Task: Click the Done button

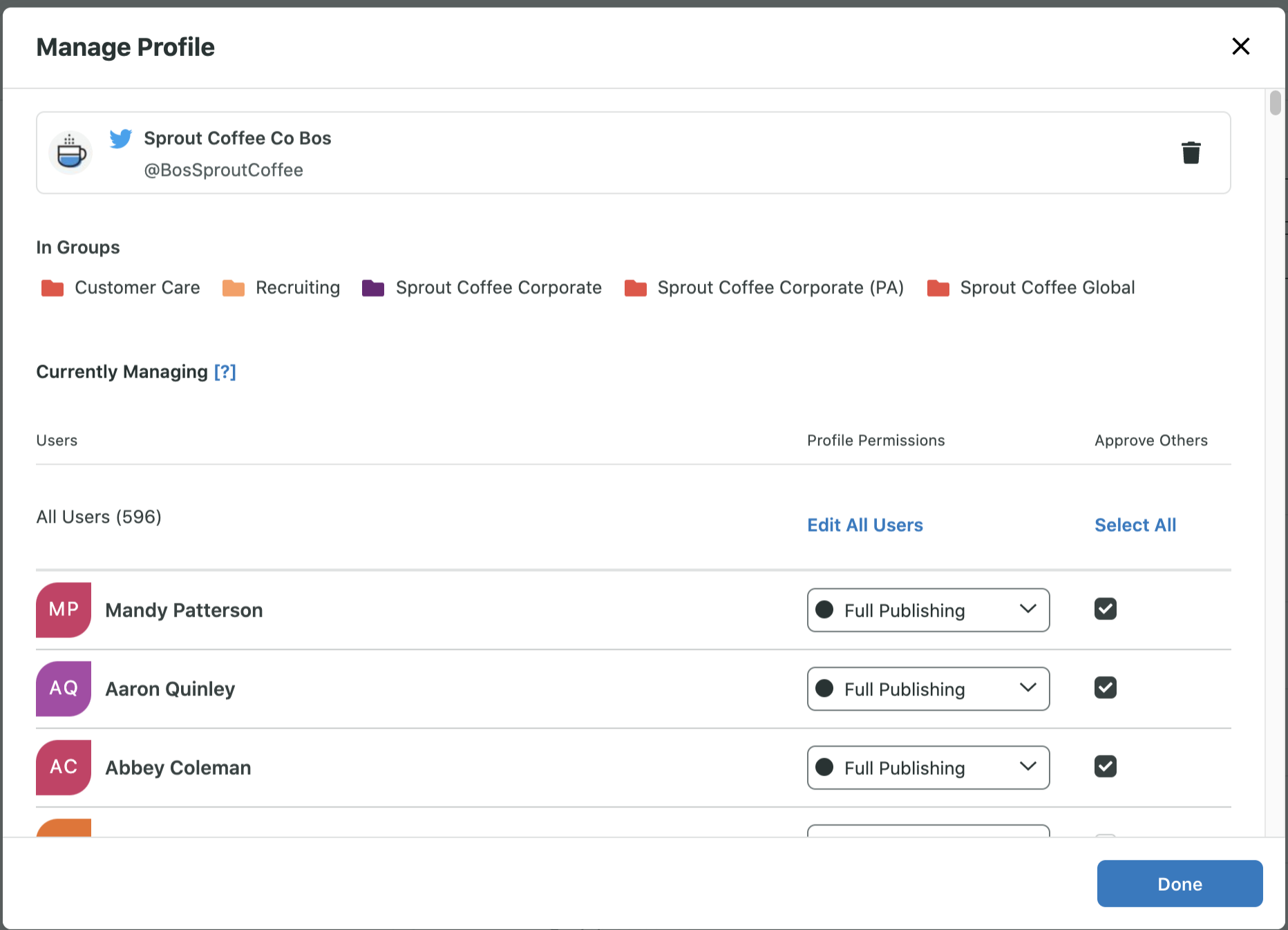Action: 1180,884
